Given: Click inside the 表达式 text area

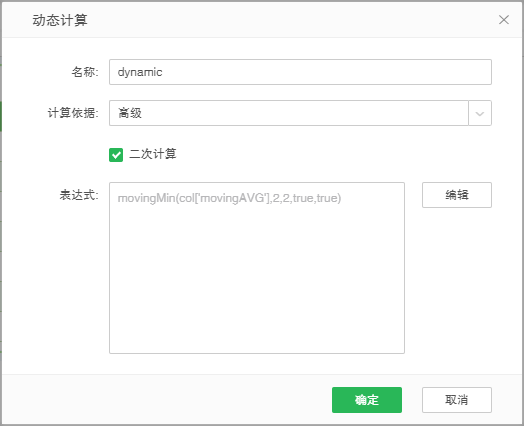Looking at the screenshot, I should coord(257,268).
